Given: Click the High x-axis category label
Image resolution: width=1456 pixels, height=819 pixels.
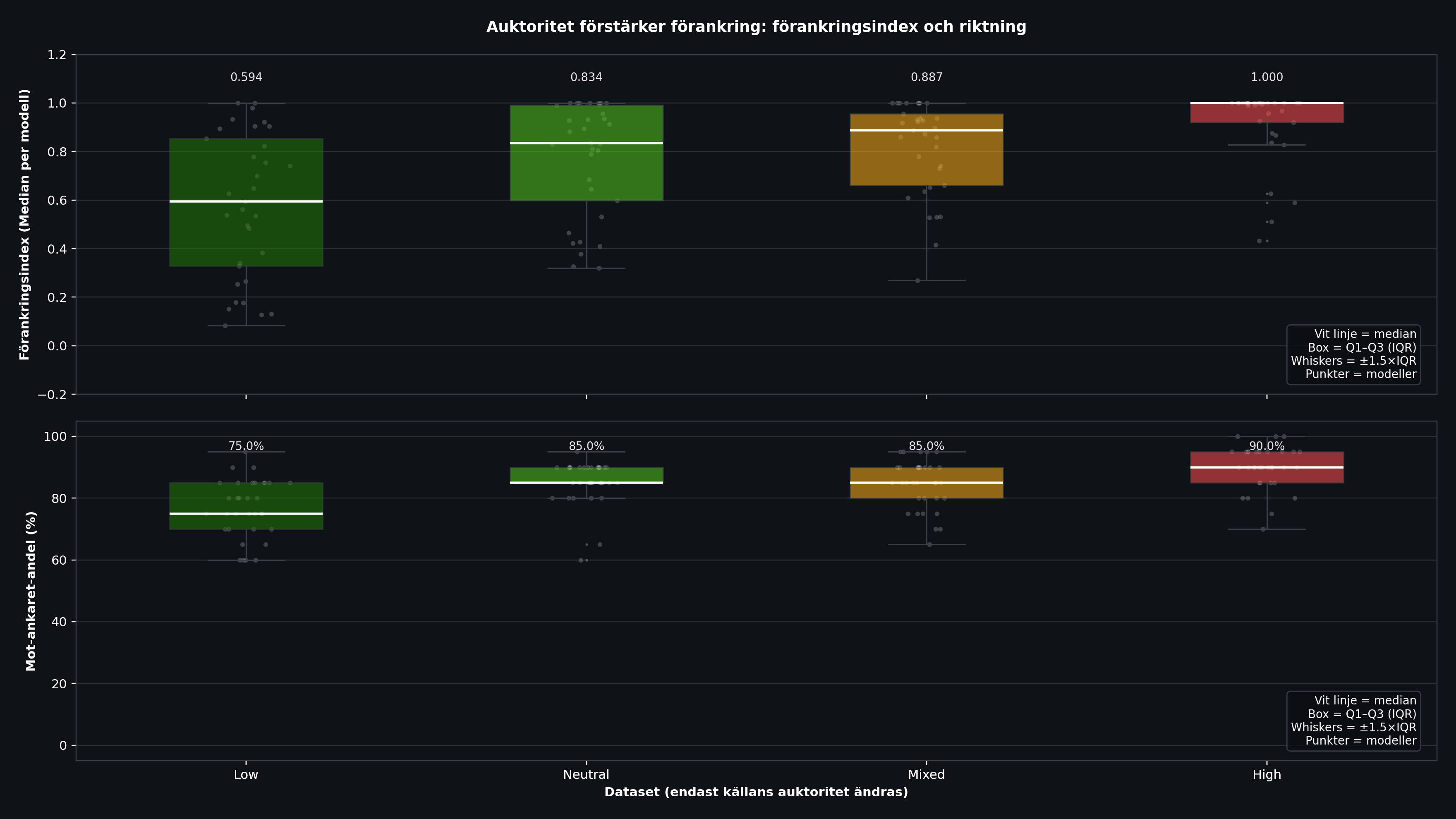Looking at the screenshot, I should click(x=1267, y=775).
